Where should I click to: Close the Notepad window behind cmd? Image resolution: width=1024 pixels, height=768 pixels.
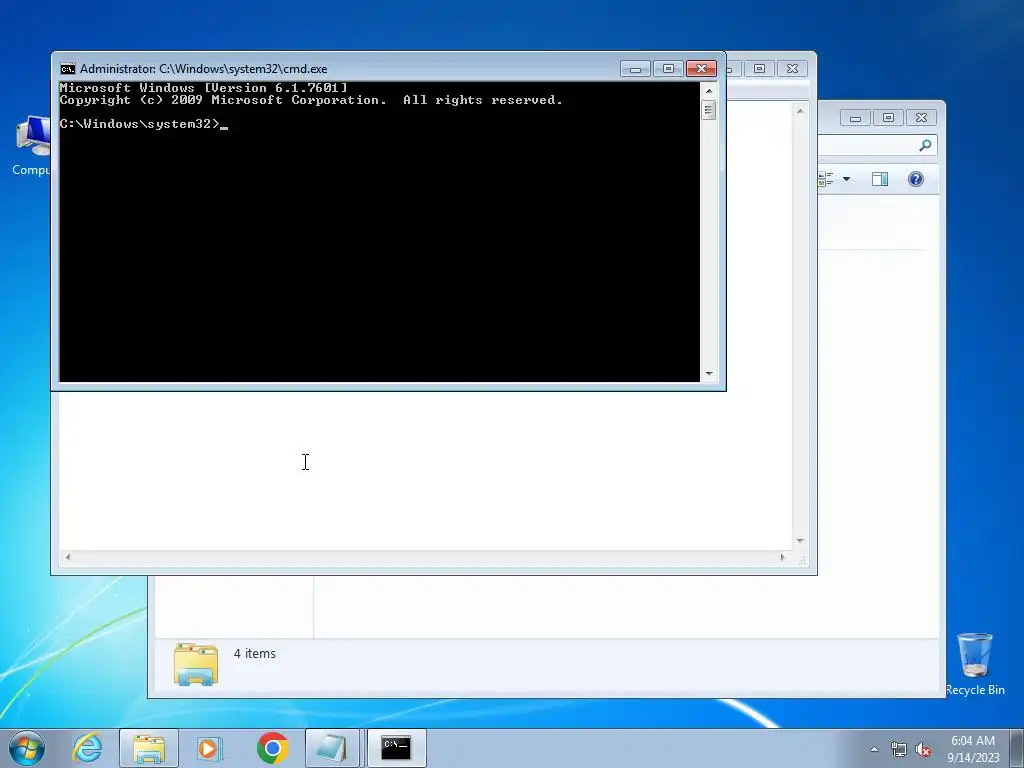click(792, 69)
